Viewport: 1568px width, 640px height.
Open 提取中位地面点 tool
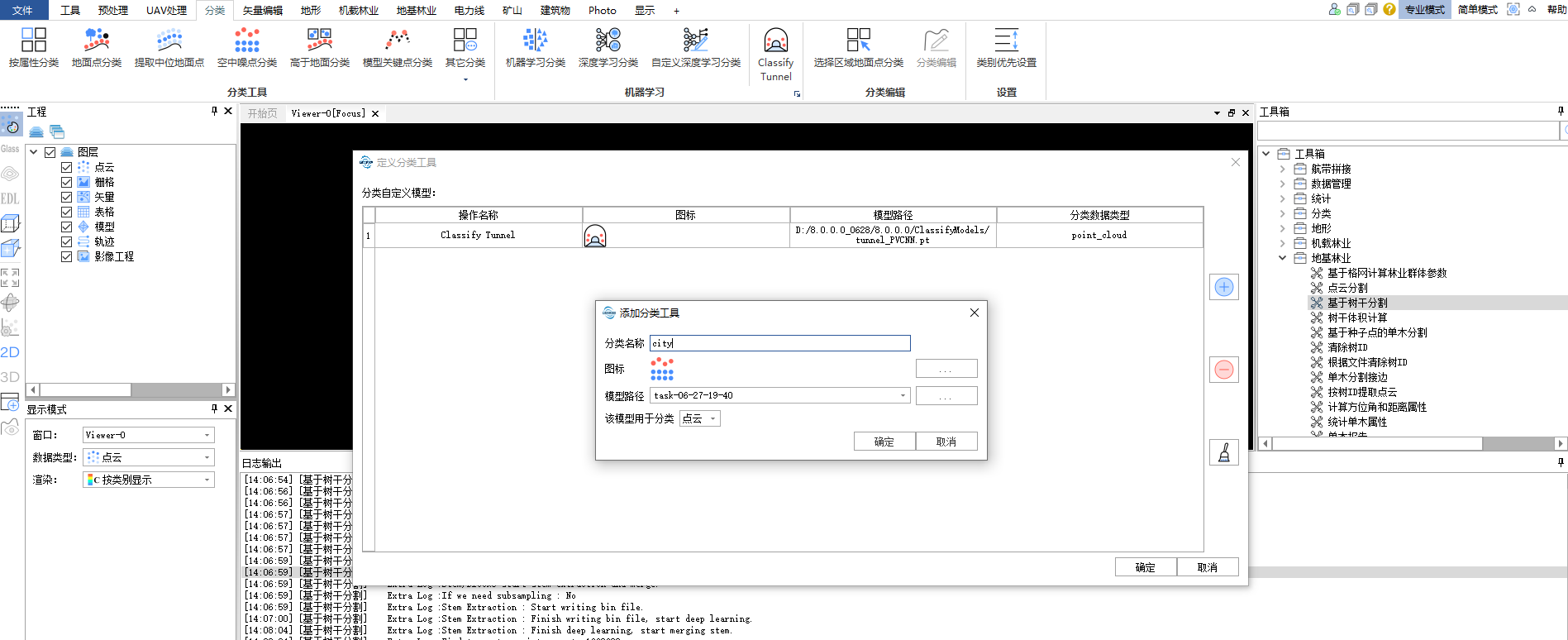(x=169, y=47)
